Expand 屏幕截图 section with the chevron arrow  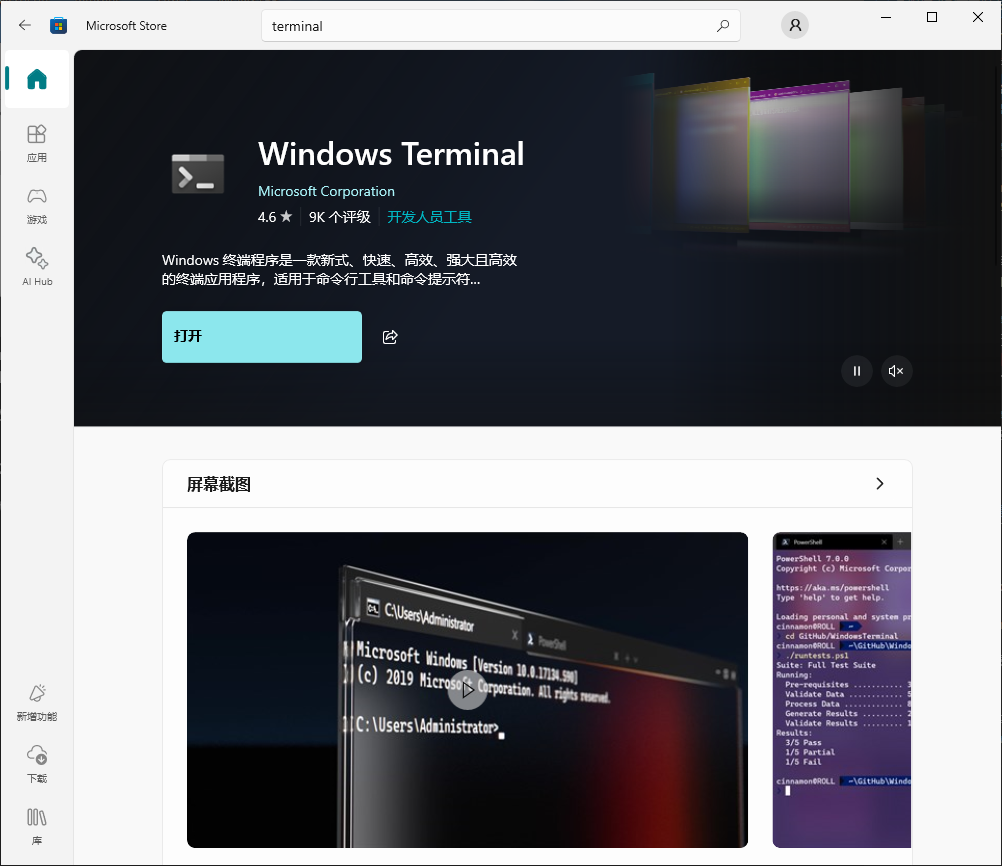click(880, 484)
